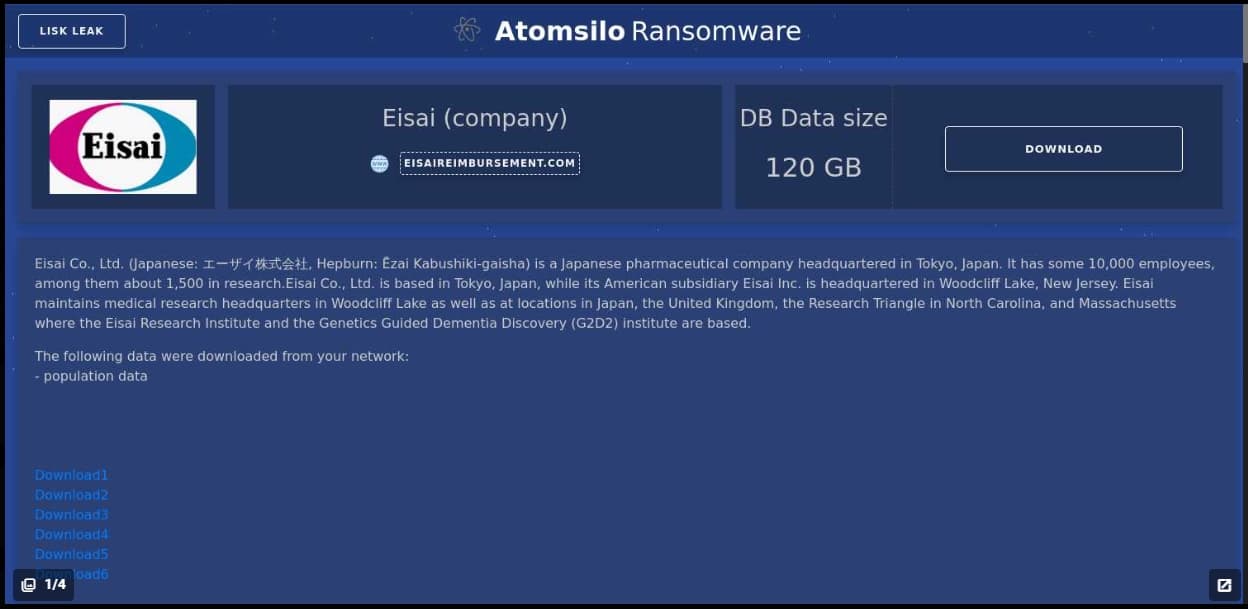The width and height of the screenshot is (1248, 609).
Task: Open the Download2 link
Action: [x=70, y=495]
